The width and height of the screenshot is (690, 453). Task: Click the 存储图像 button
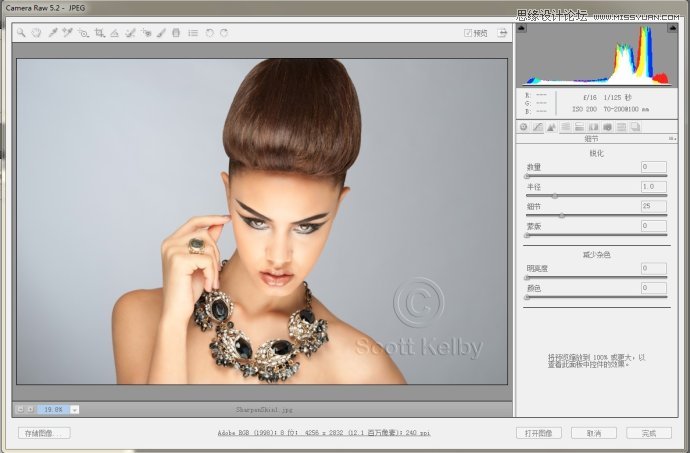[44, 433]
